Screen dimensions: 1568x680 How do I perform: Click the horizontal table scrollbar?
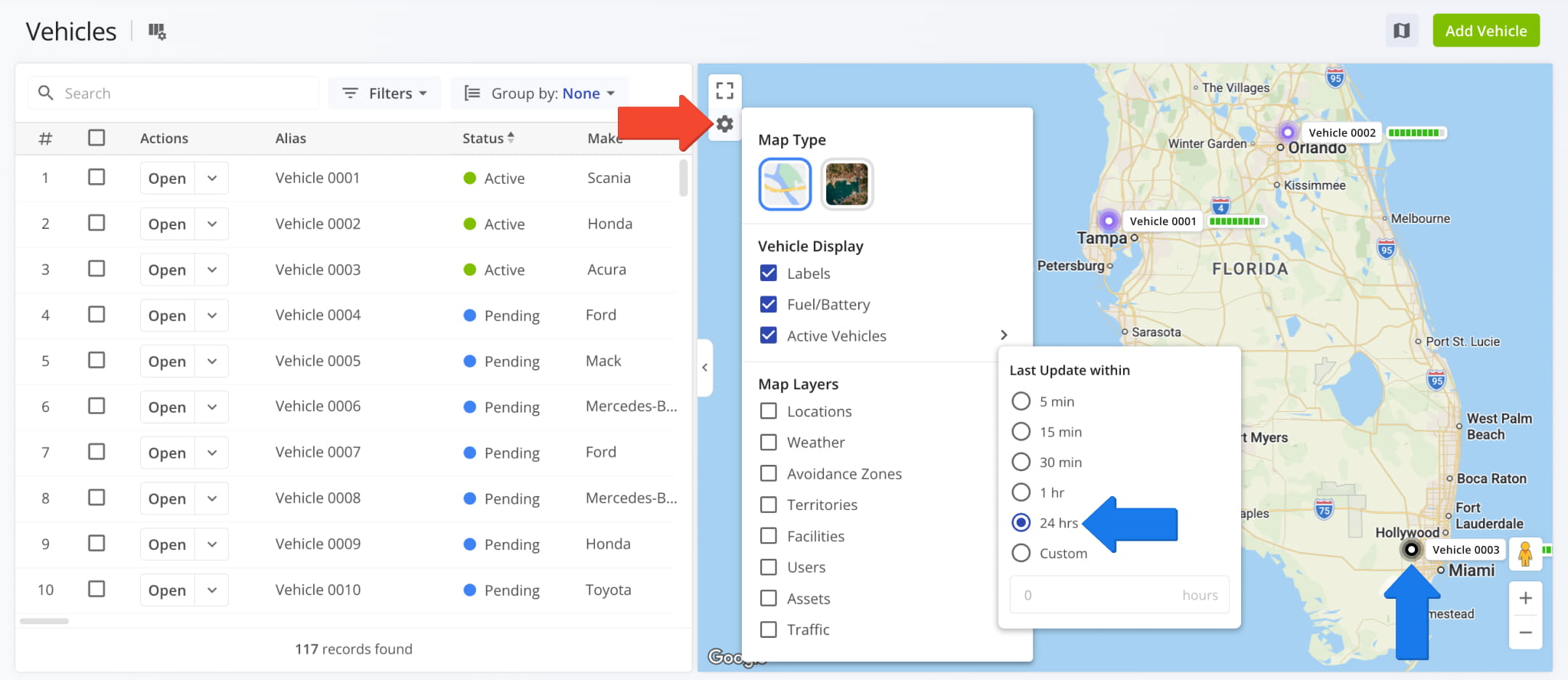pos(44,621)
